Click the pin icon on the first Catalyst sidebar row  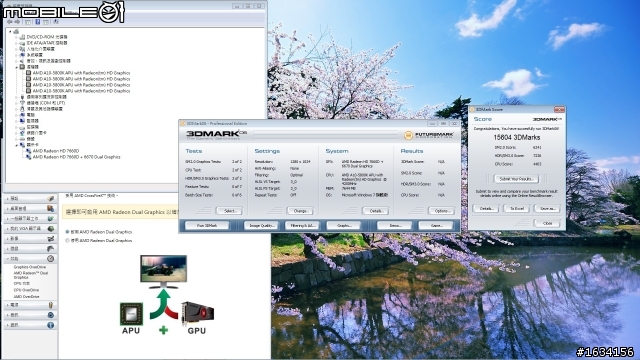(x=51, y=198)
